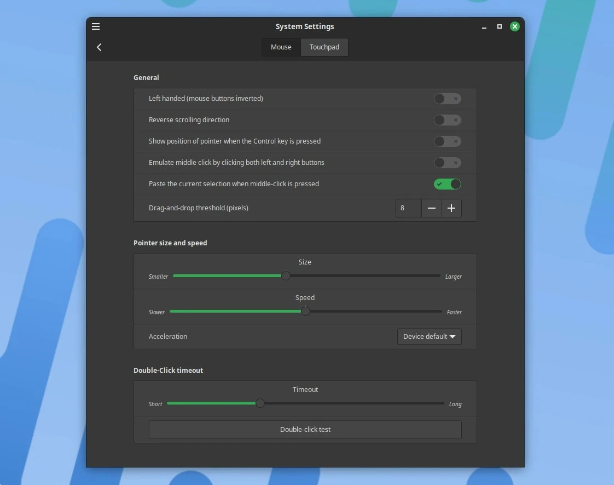Click the Double-Click timeout heading
Viewport: 614px width, 485px height.
click(168, 370)
